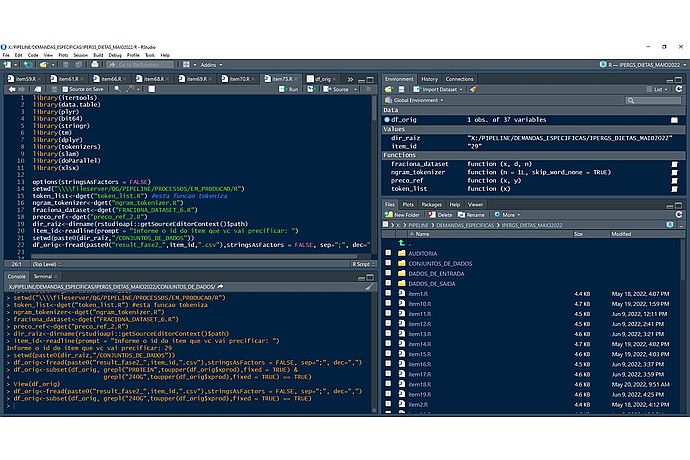Click the Go to file/function field
Screen dimensions: 690x460
point(140,65)
